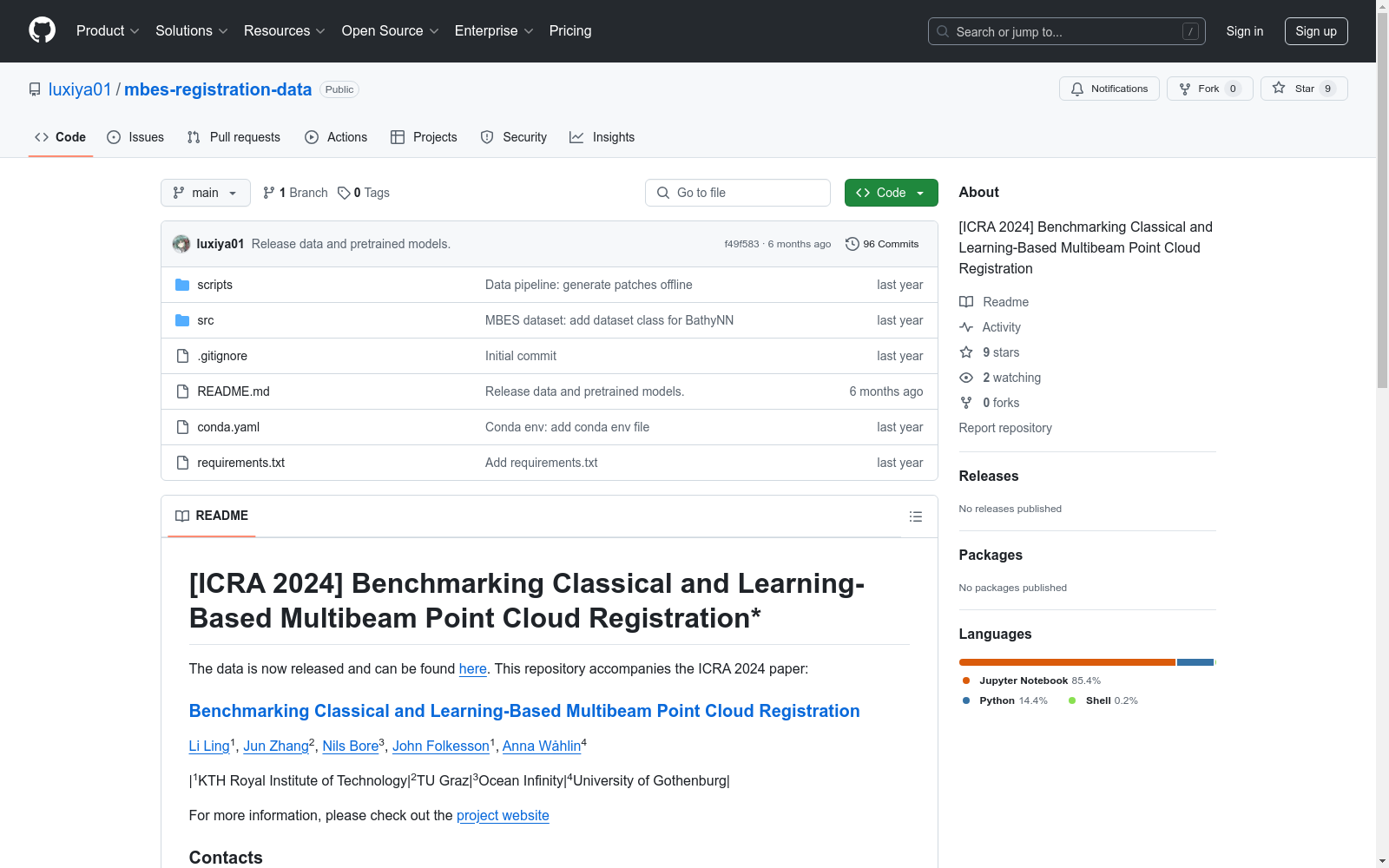Open the f49f583 commit hash
This screenshot has width=1389, height=868.
pyautogui.click(x=741, y=244)
